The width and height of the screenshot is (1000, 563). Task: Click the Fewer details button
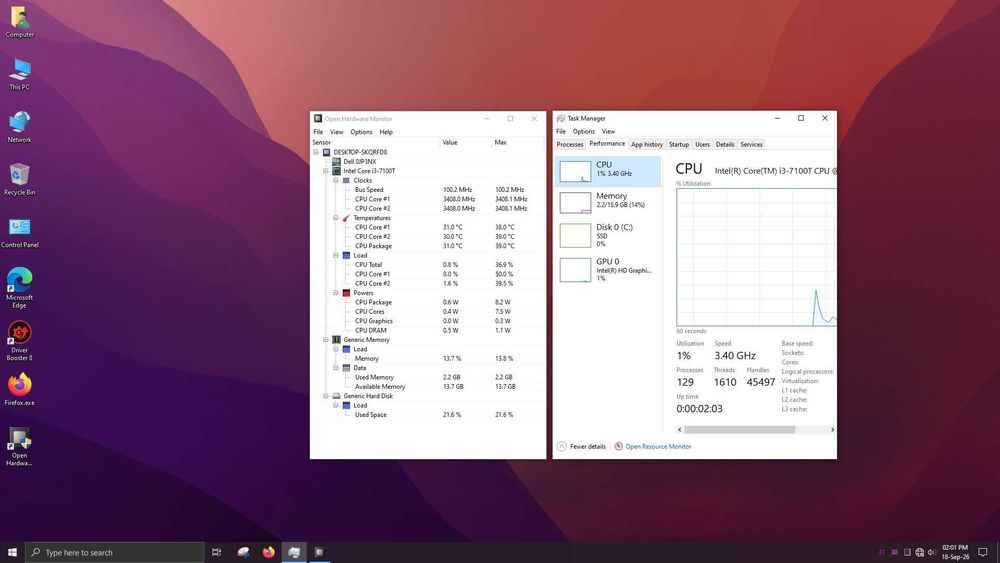pyautogui.click(x=581, y=446)
